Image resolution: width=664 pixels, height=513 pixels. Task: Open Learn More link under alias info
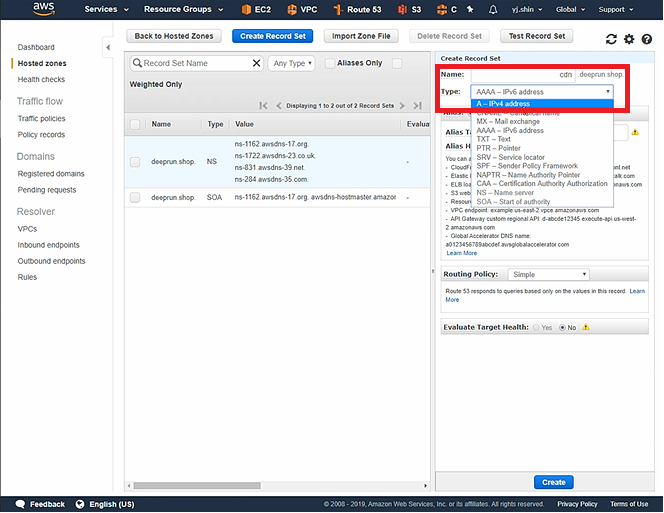click(462, 253)
